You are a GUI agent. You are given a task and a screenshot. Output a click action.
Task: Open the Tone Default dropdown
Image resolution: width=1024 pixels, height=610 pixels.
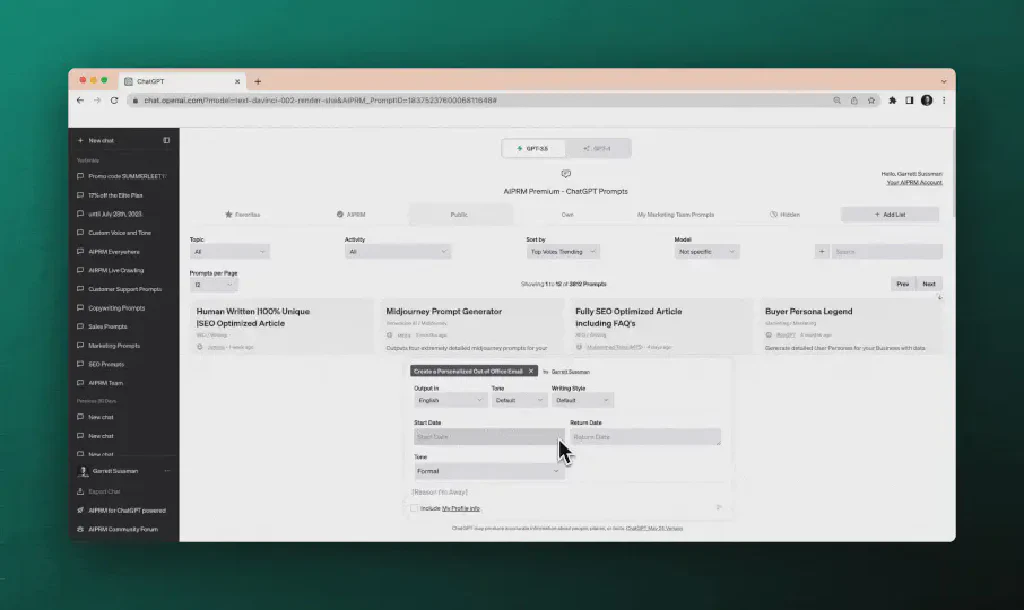tap(519, 400)
